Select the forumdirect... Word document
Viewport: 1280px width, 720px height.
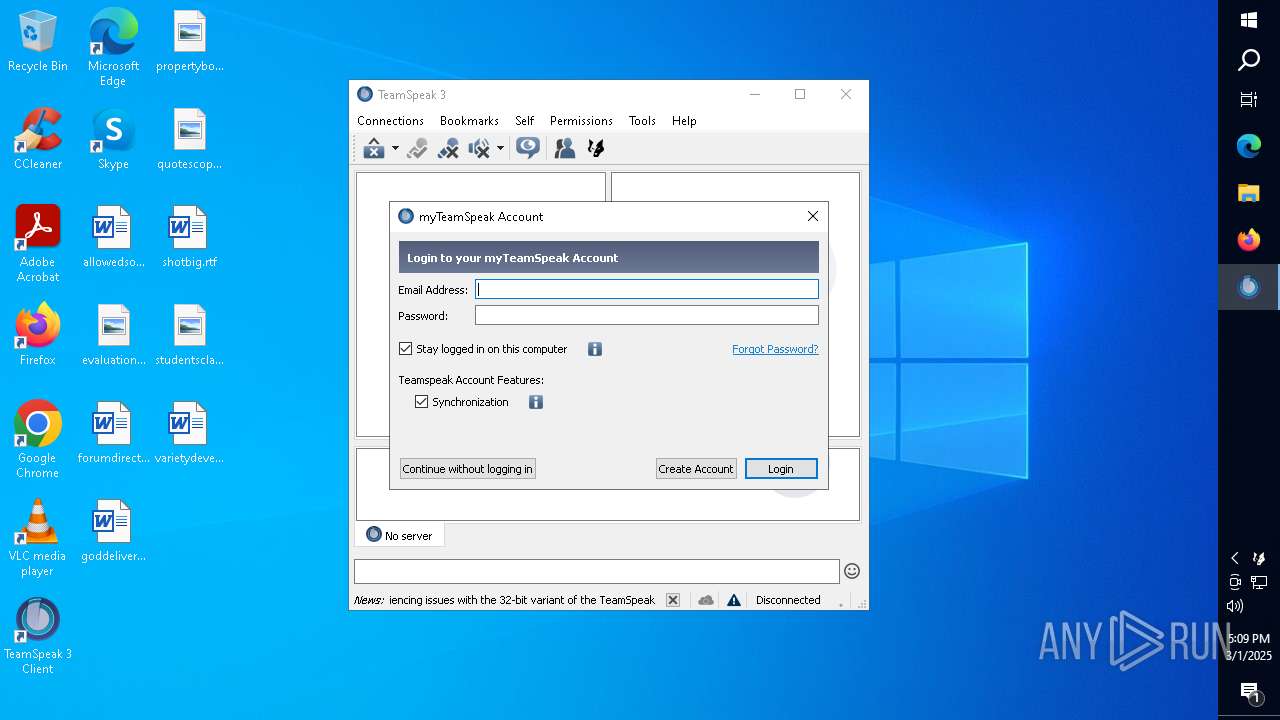tap(113, 433)
